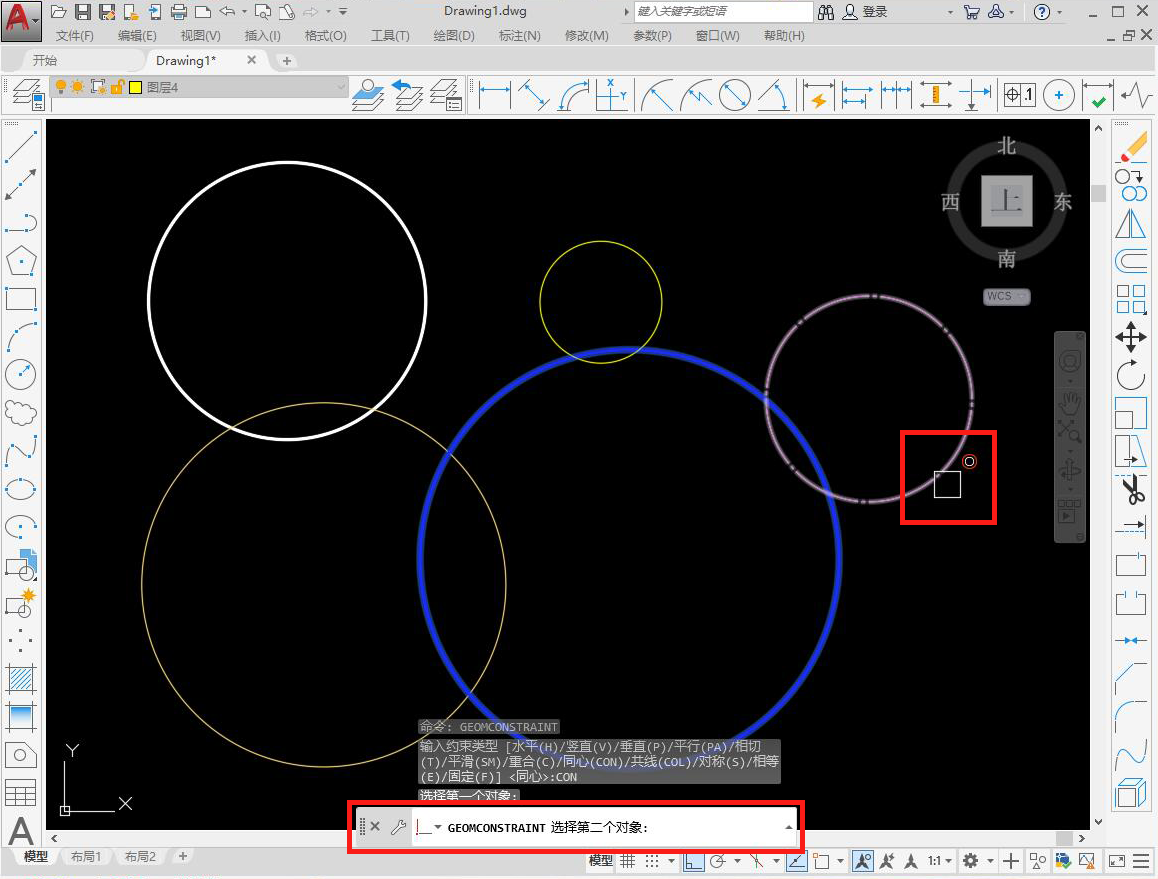The image size is (1158, 879).
Task: Select the Mirror tool
Action: [x=1131, y=224]
